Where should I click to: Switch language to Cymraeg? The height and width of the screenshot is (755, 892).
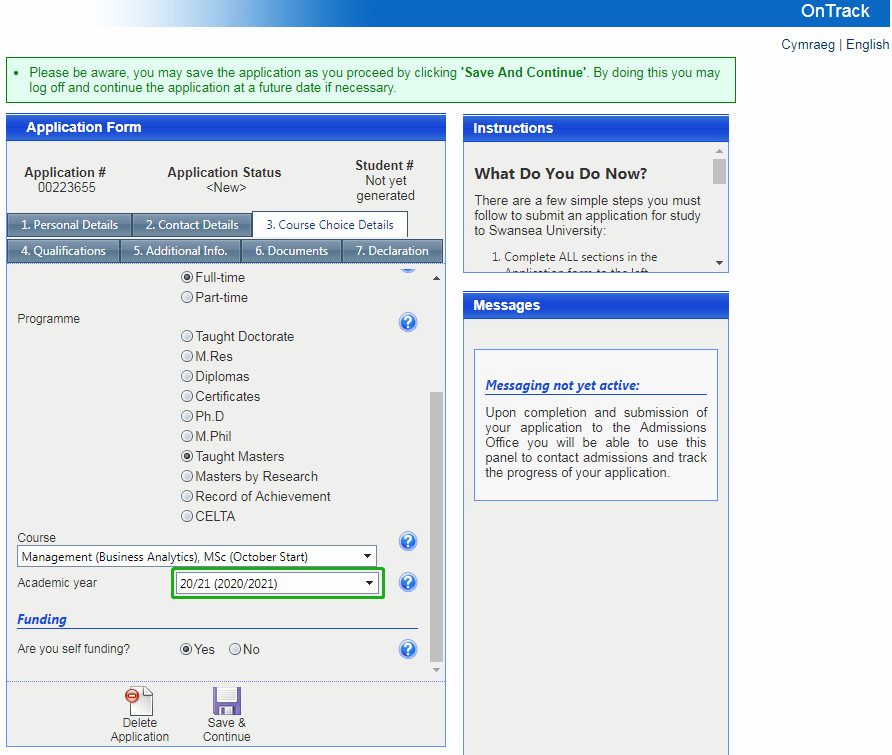[808, 45]
